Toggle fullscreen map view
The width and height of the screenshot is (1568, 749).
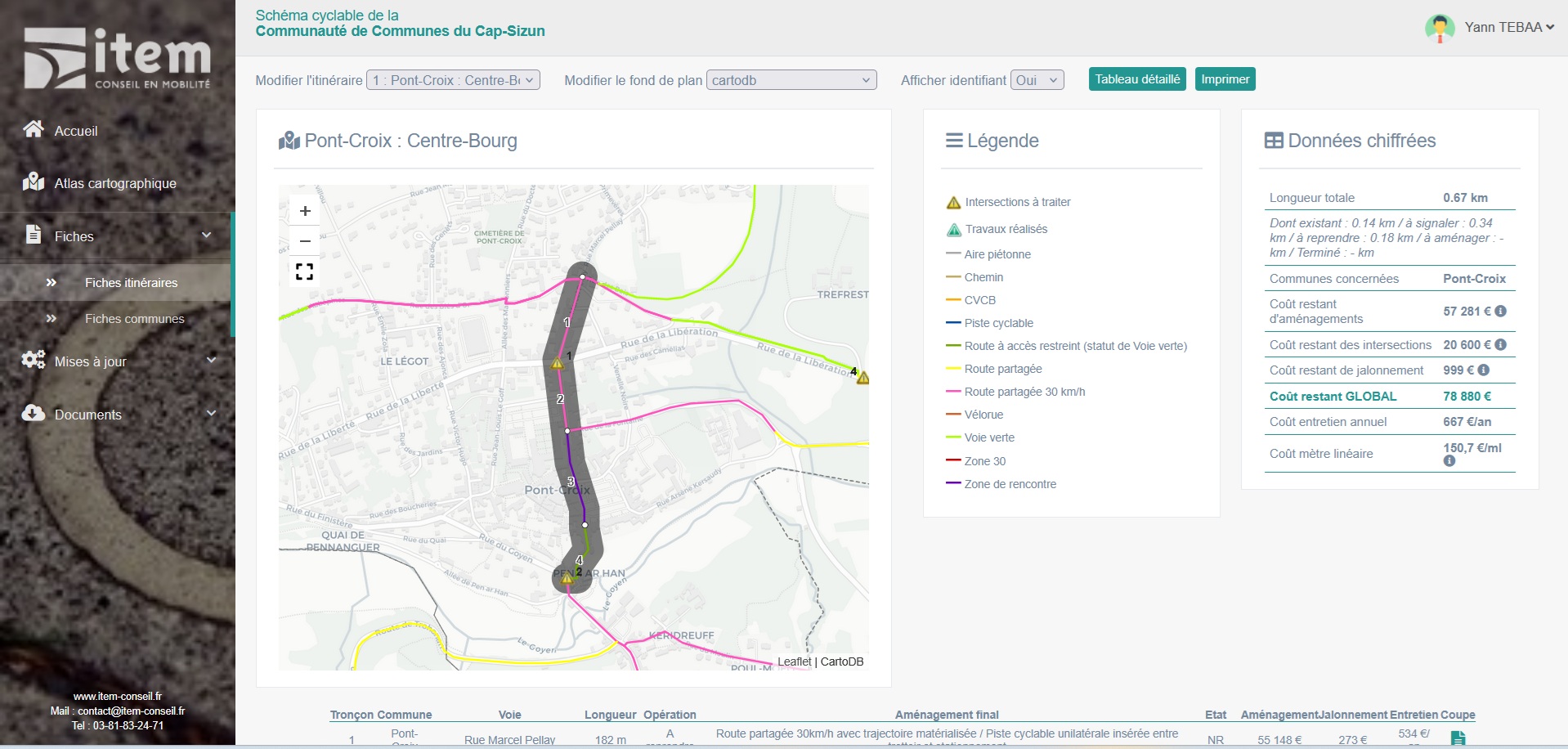(305, 271)
